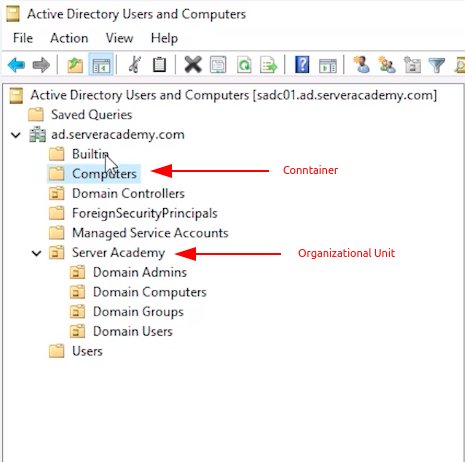This screenshot has width=465, height=462.
Task: Open the Action menu
Action: pyautogui.click(x=69, y=38)
